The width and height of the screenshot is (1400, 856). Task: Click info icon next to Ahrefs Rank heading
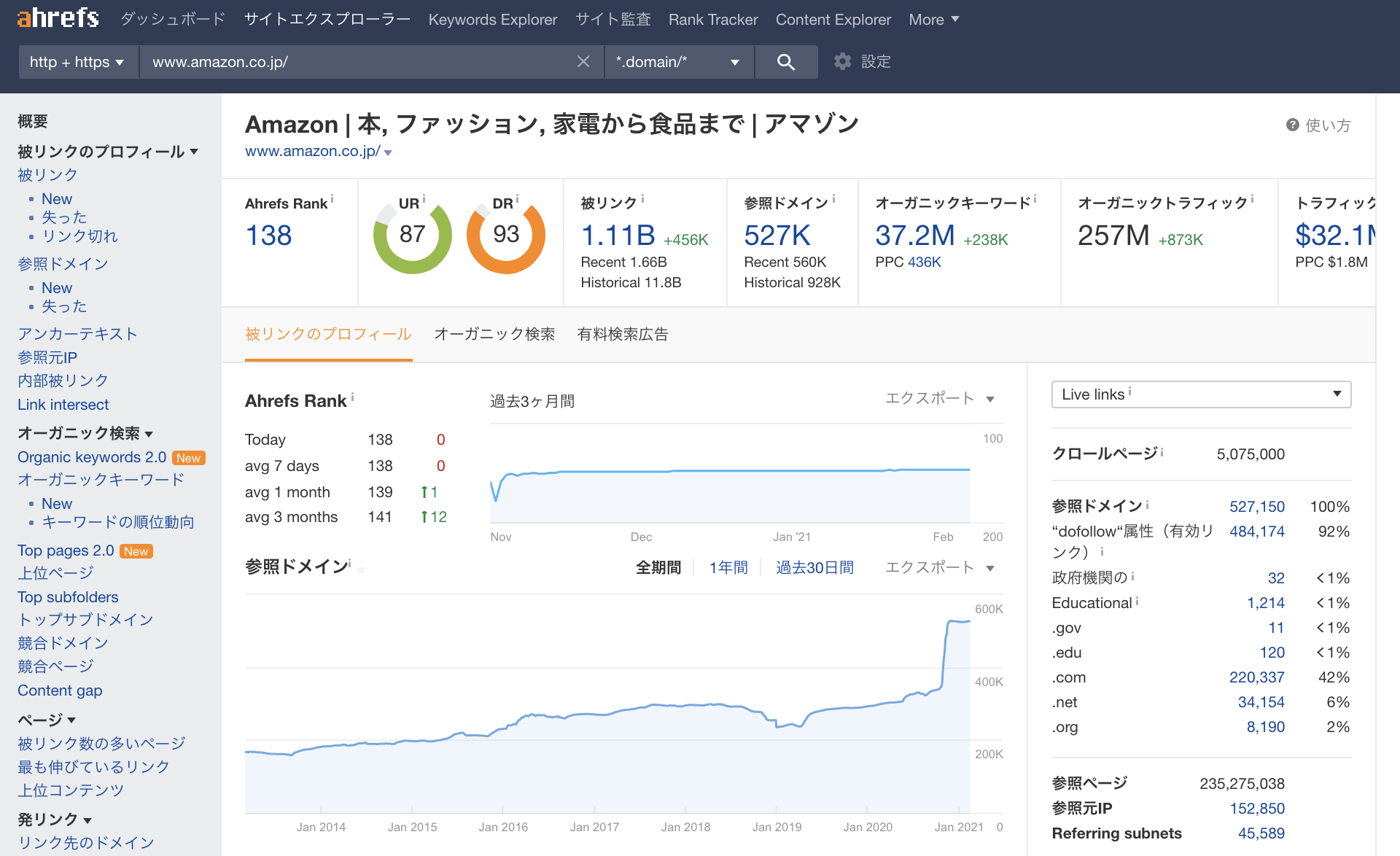[x=353, y=397]
